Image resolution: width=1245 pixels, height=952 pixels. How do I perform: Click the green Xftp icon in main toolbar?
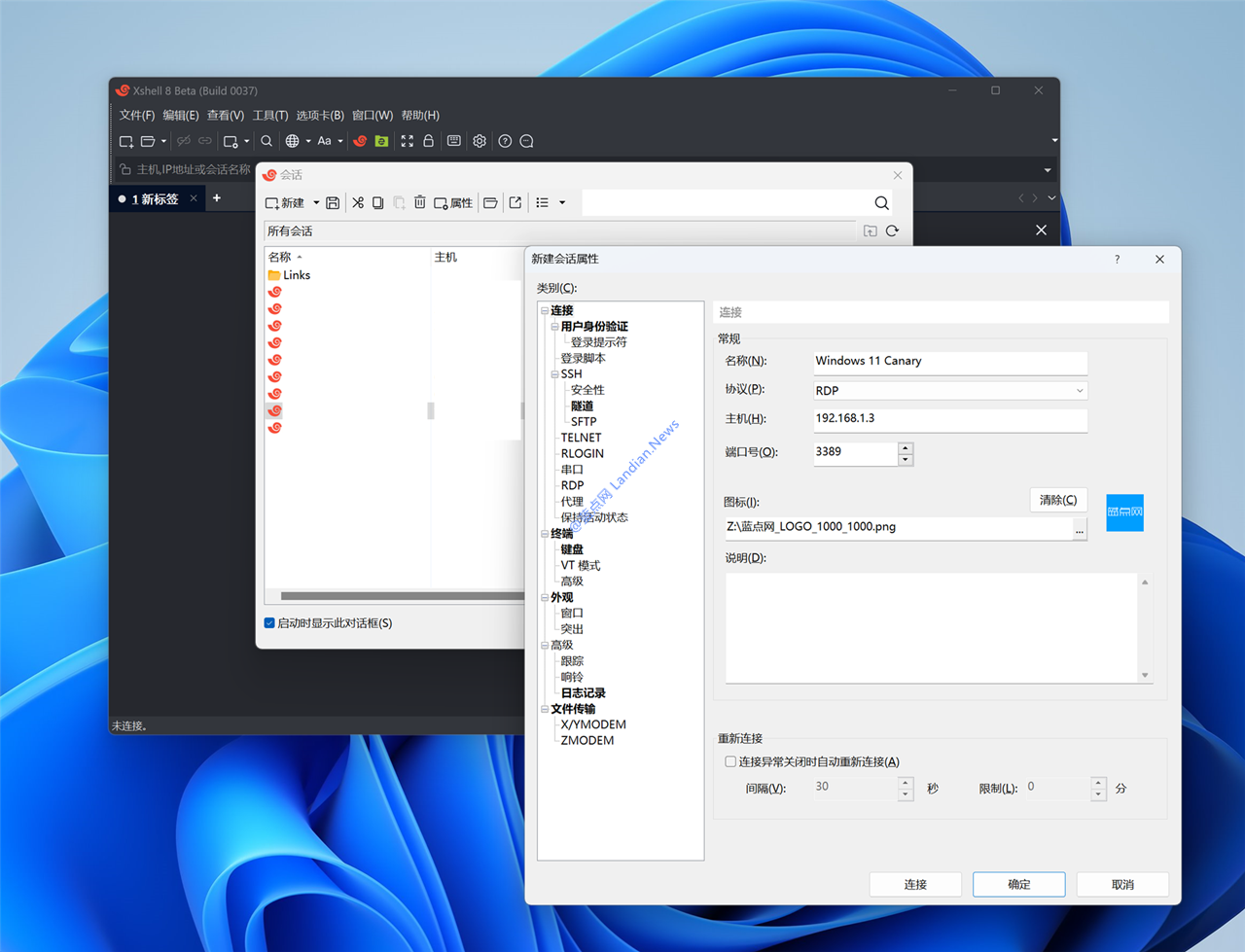click(x=381, y=141)
